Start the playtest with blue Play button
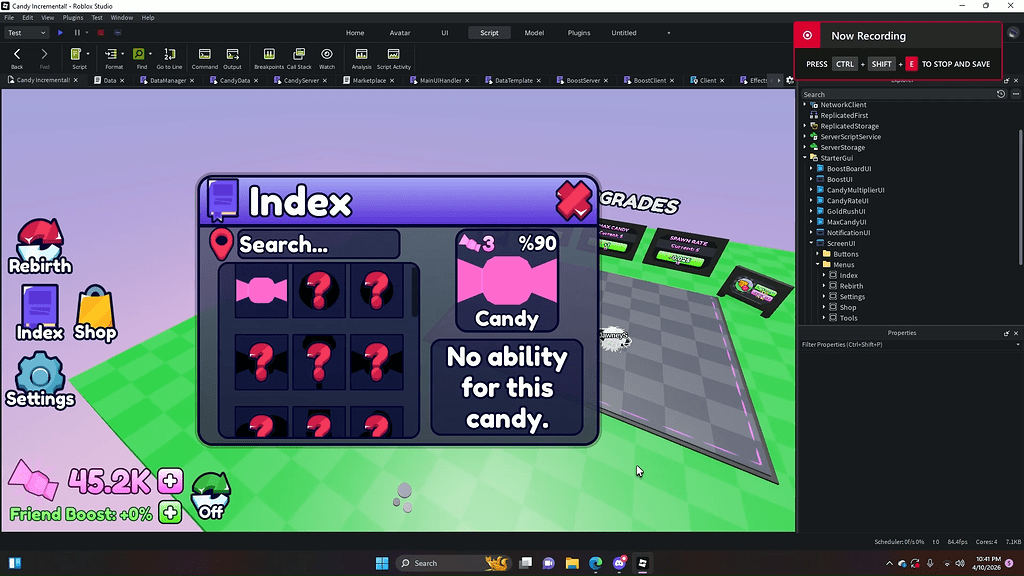Viewport: 1024px width, 576px height. coord(60,33)
